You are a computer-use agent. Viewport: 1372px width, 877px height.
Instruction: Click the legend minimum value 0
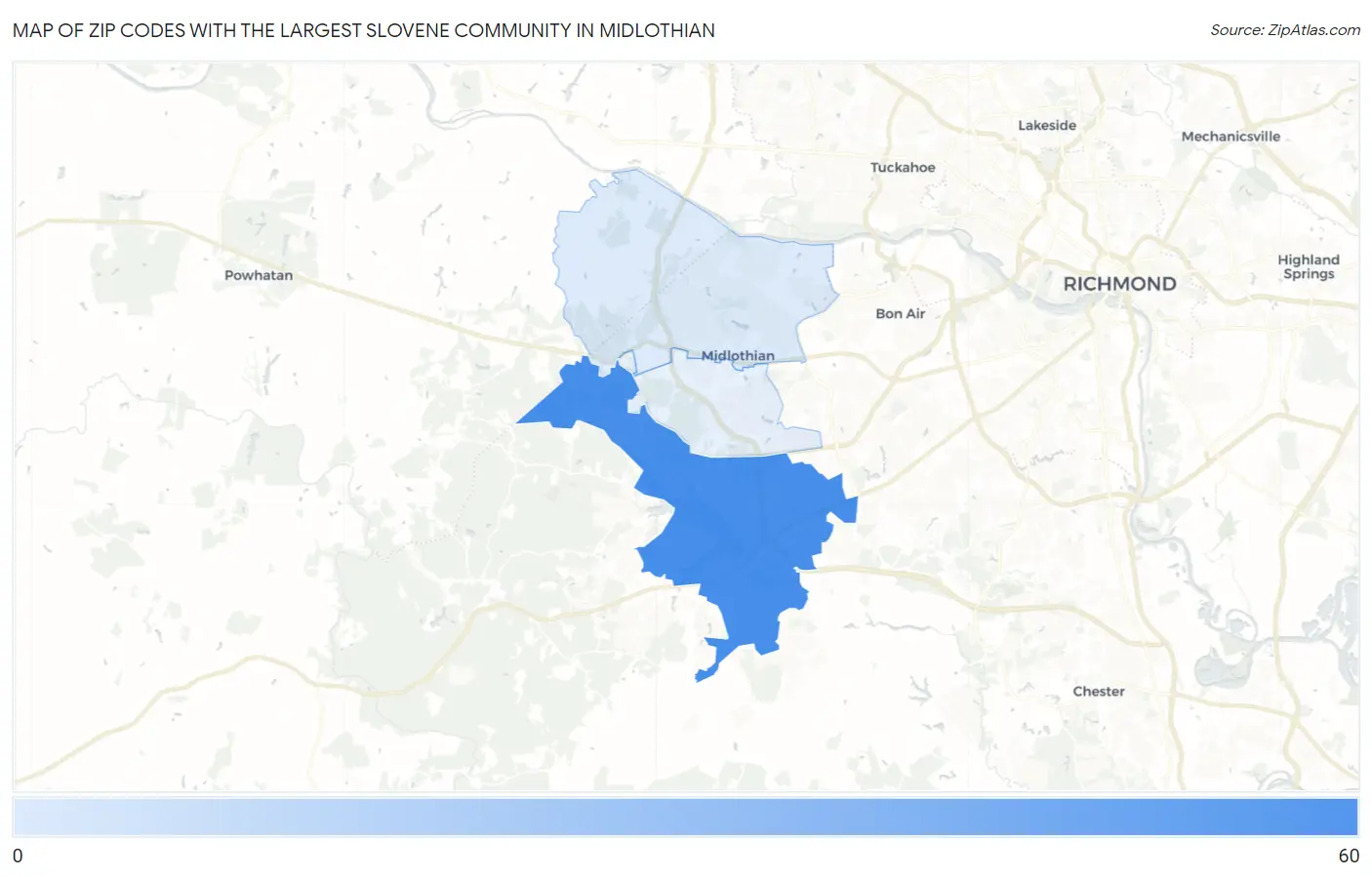(18, 856)
